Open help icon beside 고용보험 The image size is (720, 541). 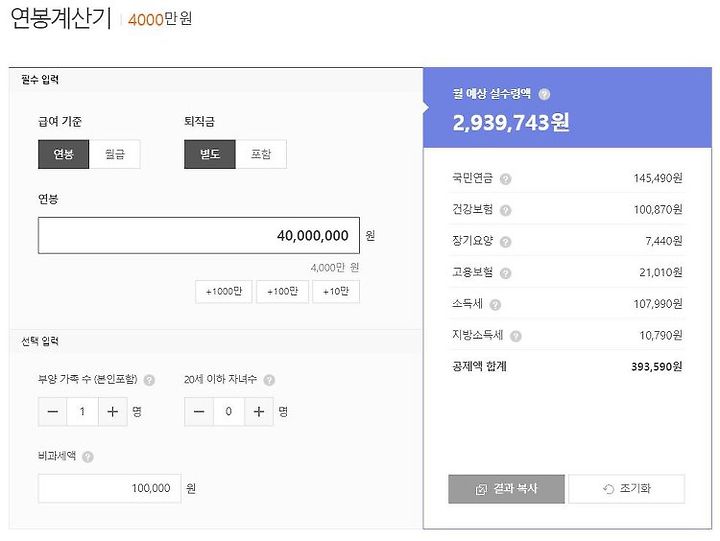[x=506, y=274]
